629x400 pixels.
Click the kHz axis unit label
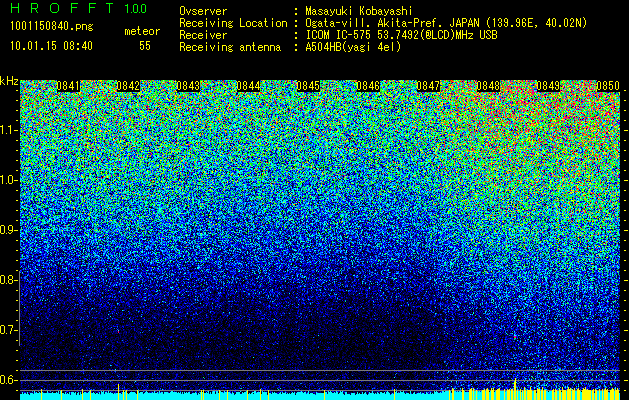pos(9,81)
